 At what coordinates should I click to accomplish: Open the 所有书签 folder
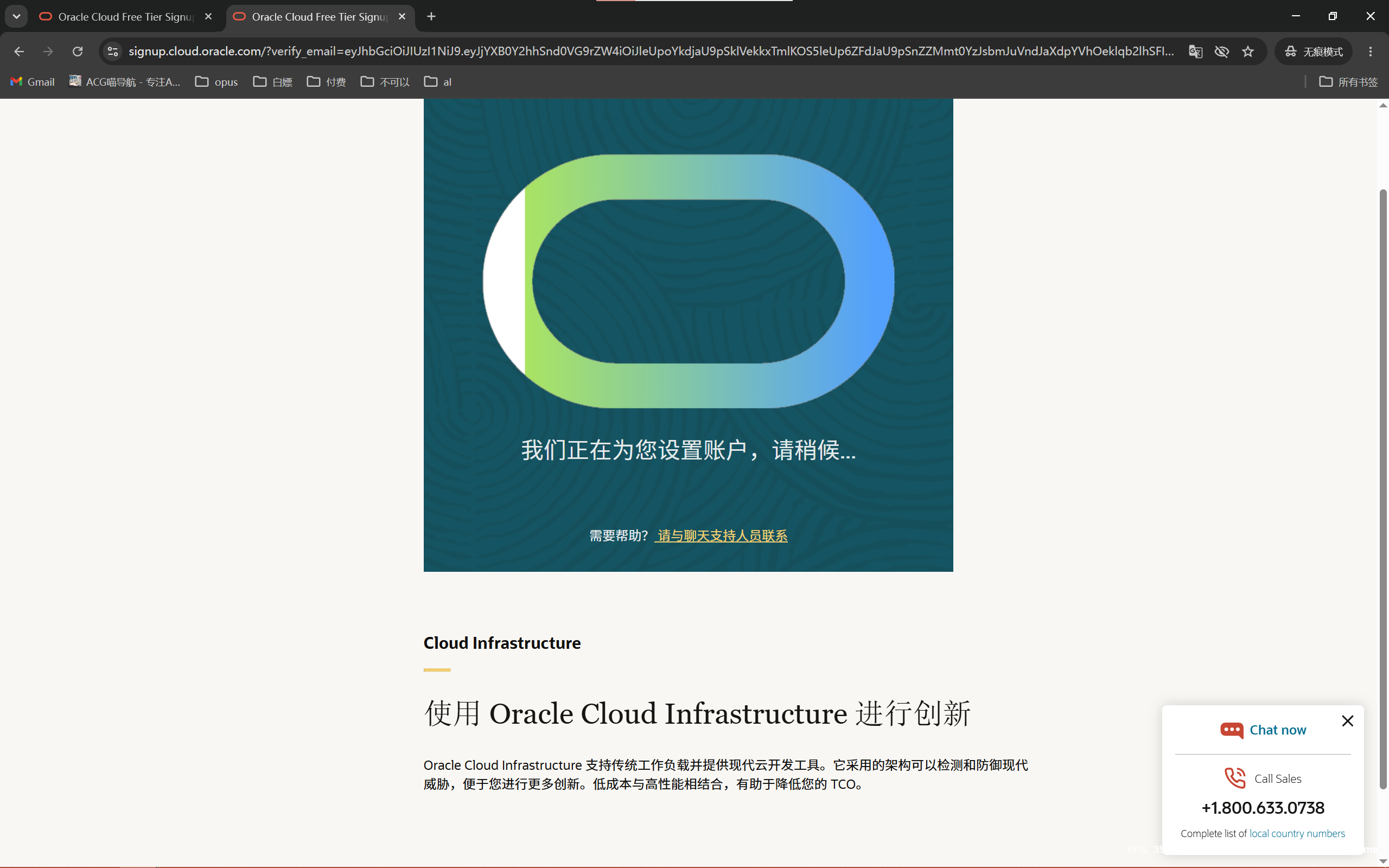[1348, 82]
